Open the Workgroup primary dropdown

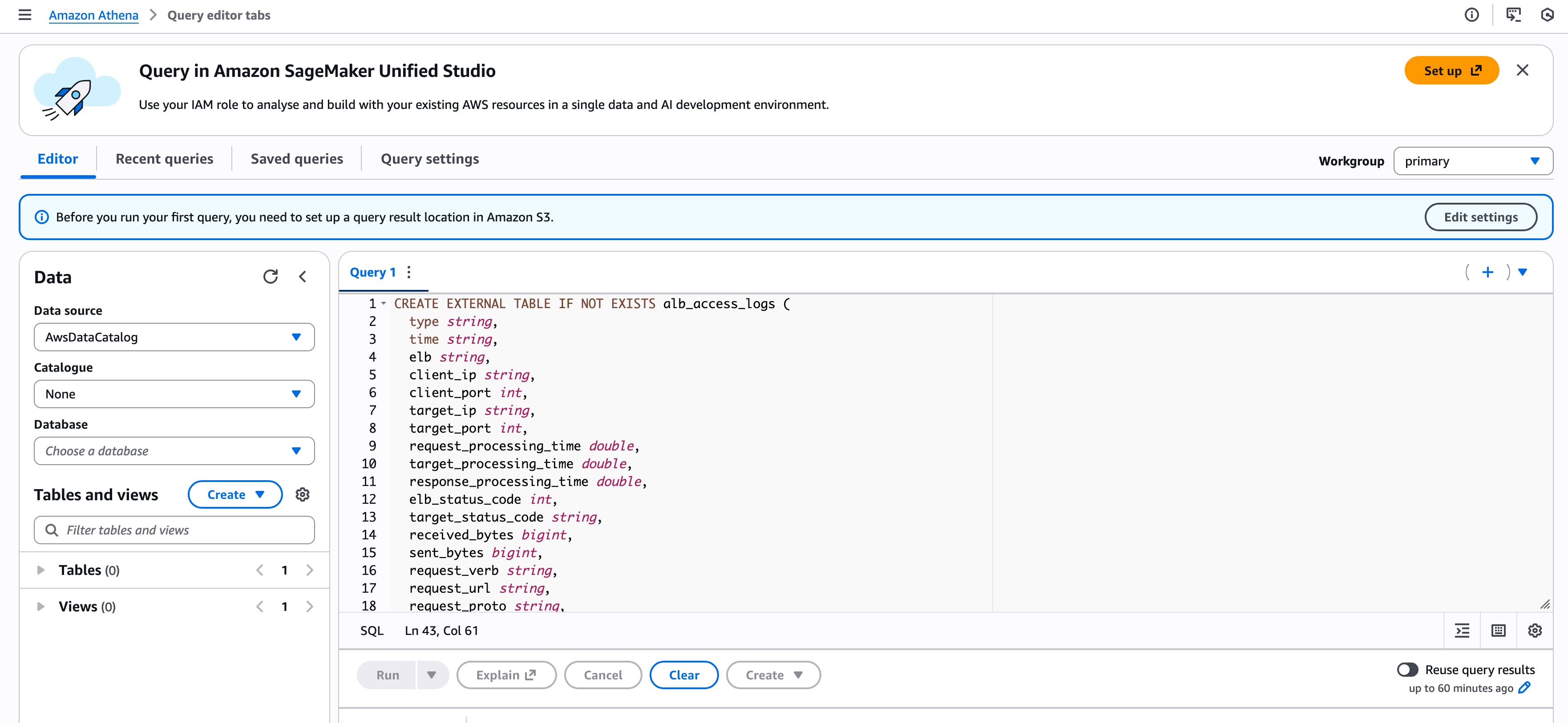pos(1472,161)
